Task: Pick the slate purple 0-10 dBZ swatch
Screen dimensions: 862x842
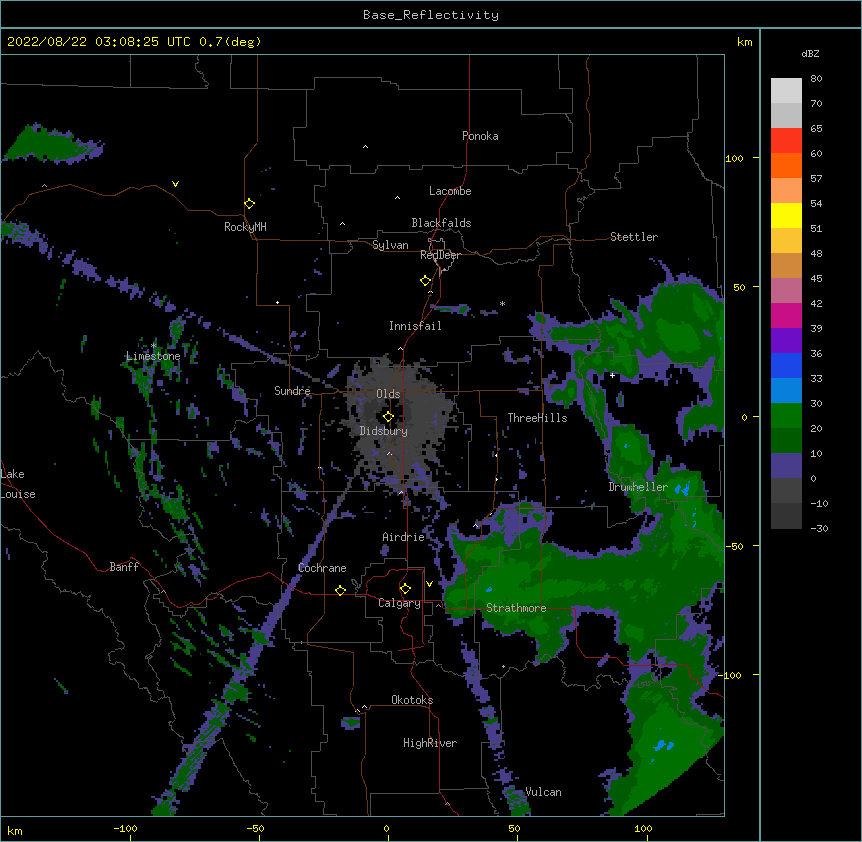Action: (786, 466)
